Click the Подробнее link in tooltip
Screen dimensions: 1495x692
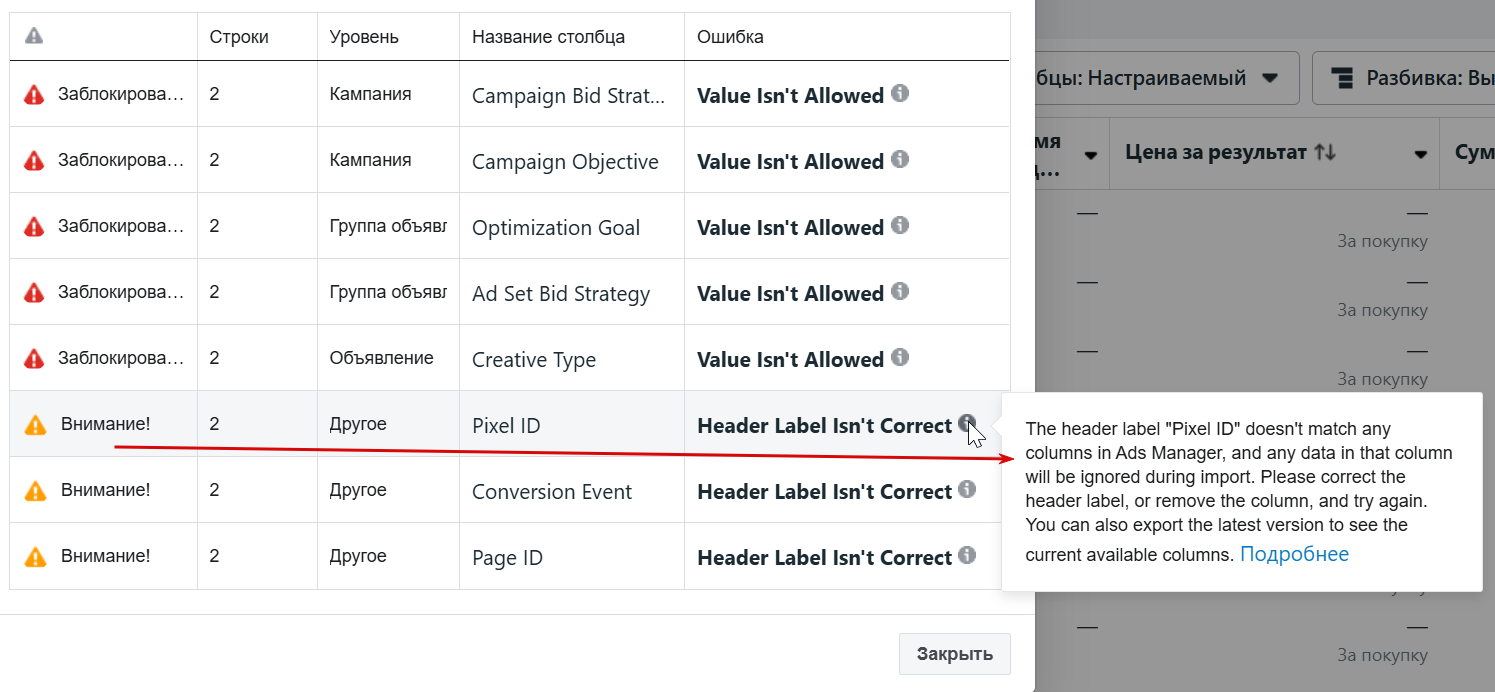coord(1294,554)
